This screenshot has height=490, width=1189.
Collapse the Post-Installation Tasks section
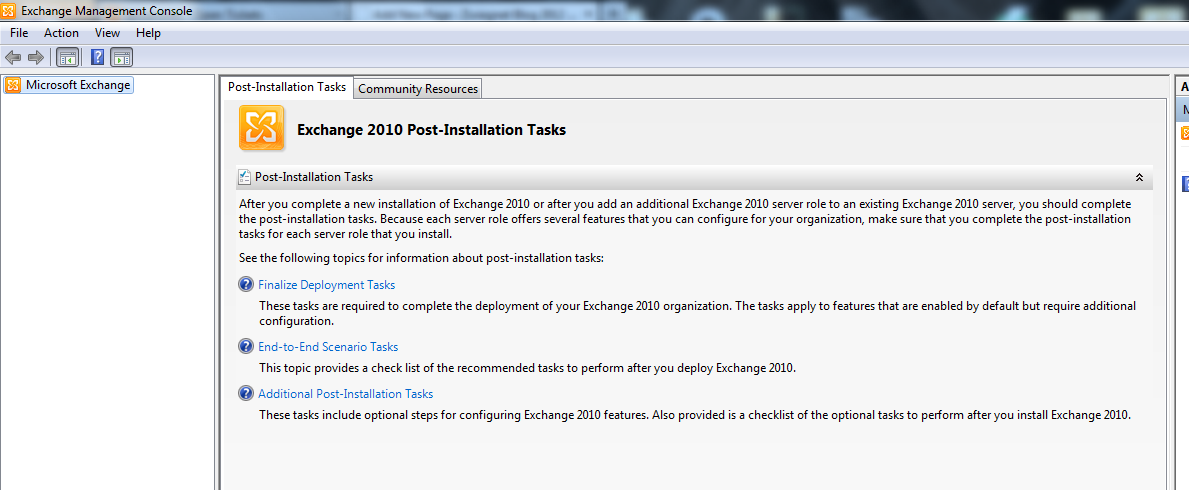1138,177
